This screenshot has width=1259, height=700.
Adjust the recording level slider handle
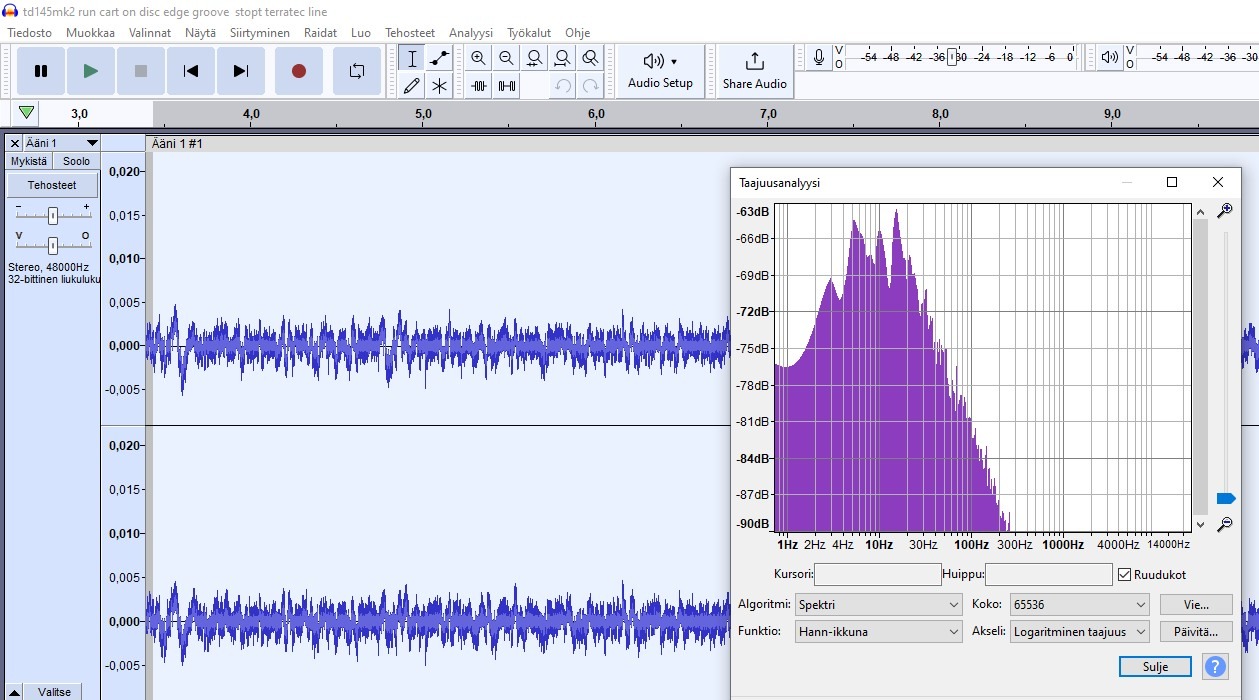[x=953, y=58]
